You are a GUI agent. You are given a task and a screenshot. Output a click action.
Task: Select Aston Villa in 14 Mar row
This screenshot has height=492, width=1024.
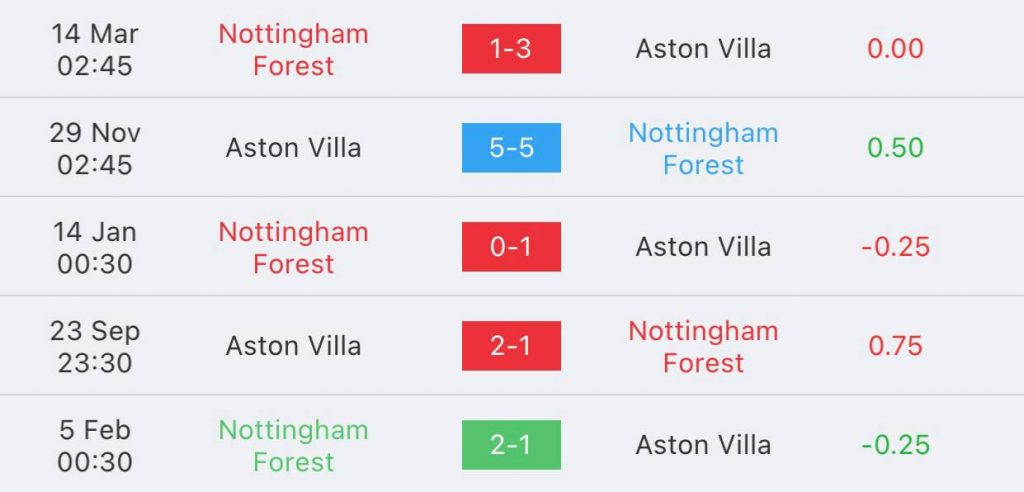tap(703, 49)
